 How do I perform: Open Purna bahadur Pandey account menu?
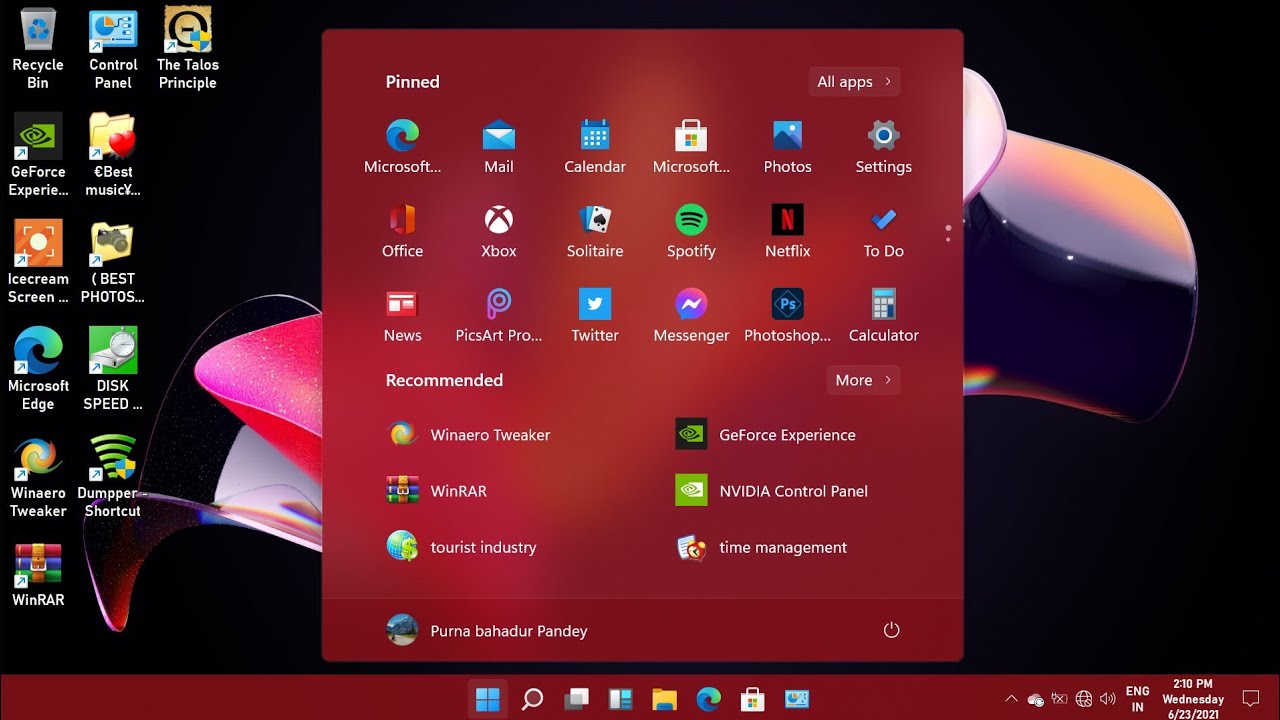pyautogui.click(x=487, y=630)
